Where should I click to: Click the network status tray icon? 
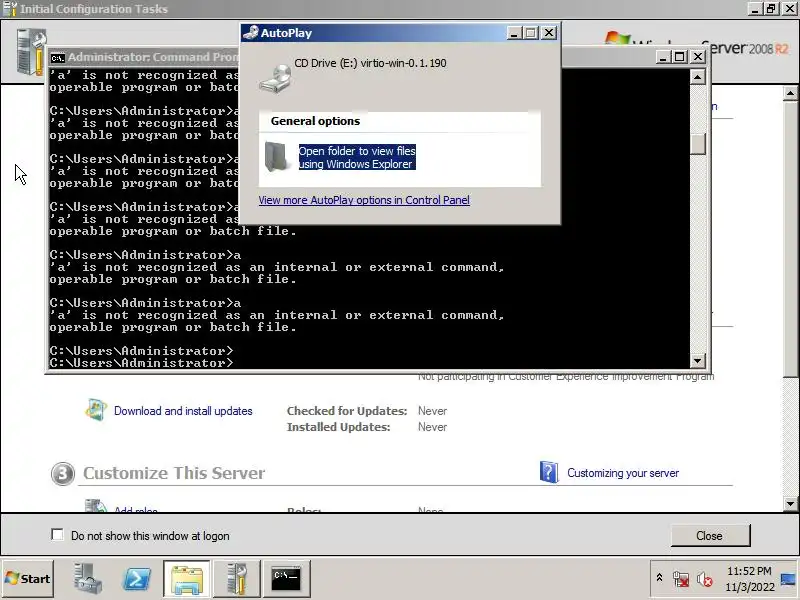pyautogui.click(x=681, y=579)
